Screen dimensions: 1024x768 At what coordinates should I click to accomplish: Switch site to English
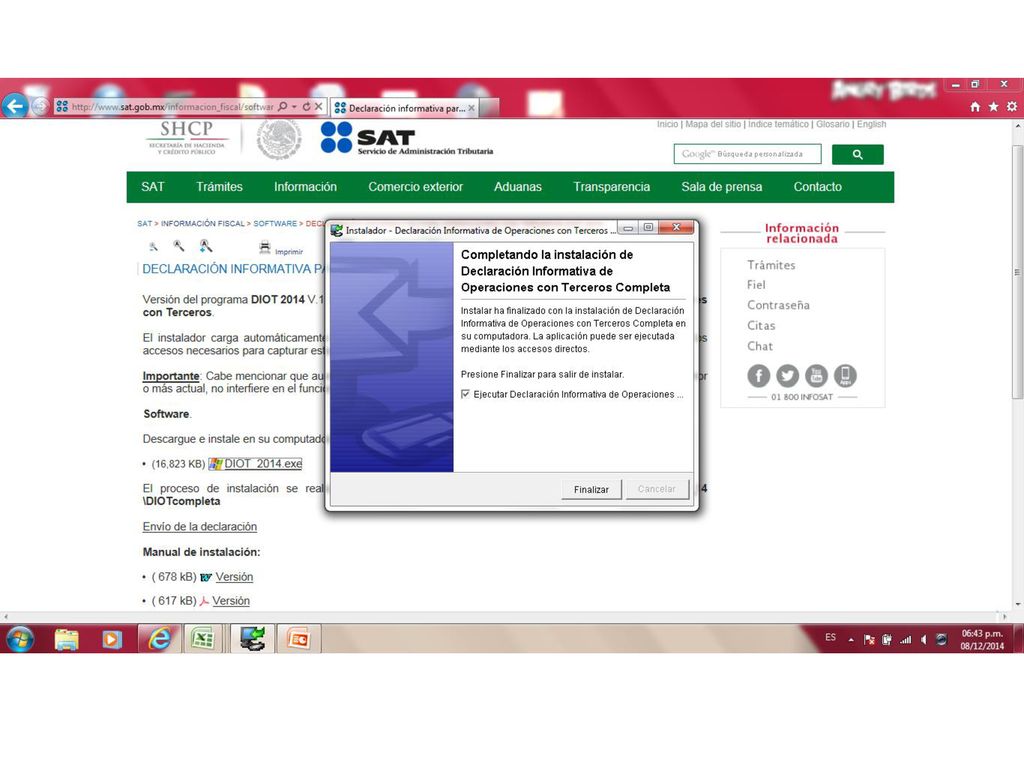click(871, 124)
